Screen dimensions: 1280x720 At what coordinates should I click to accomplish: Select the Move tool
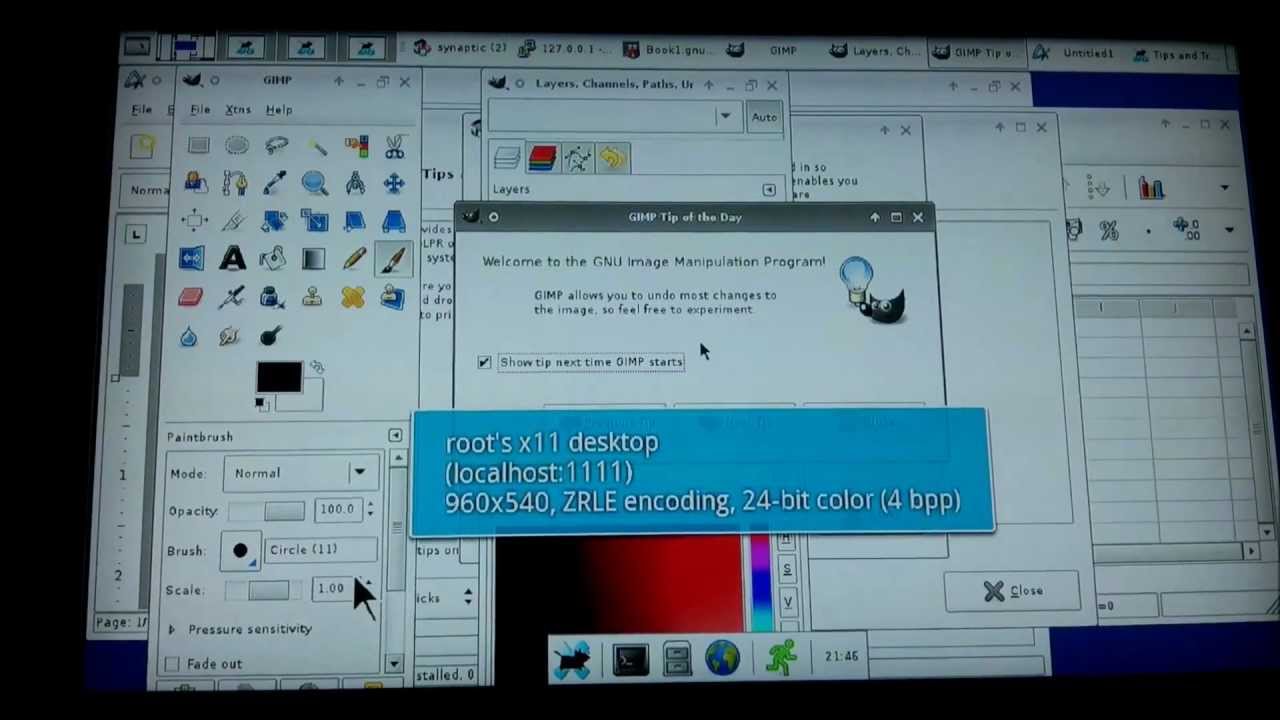(394, 183)
